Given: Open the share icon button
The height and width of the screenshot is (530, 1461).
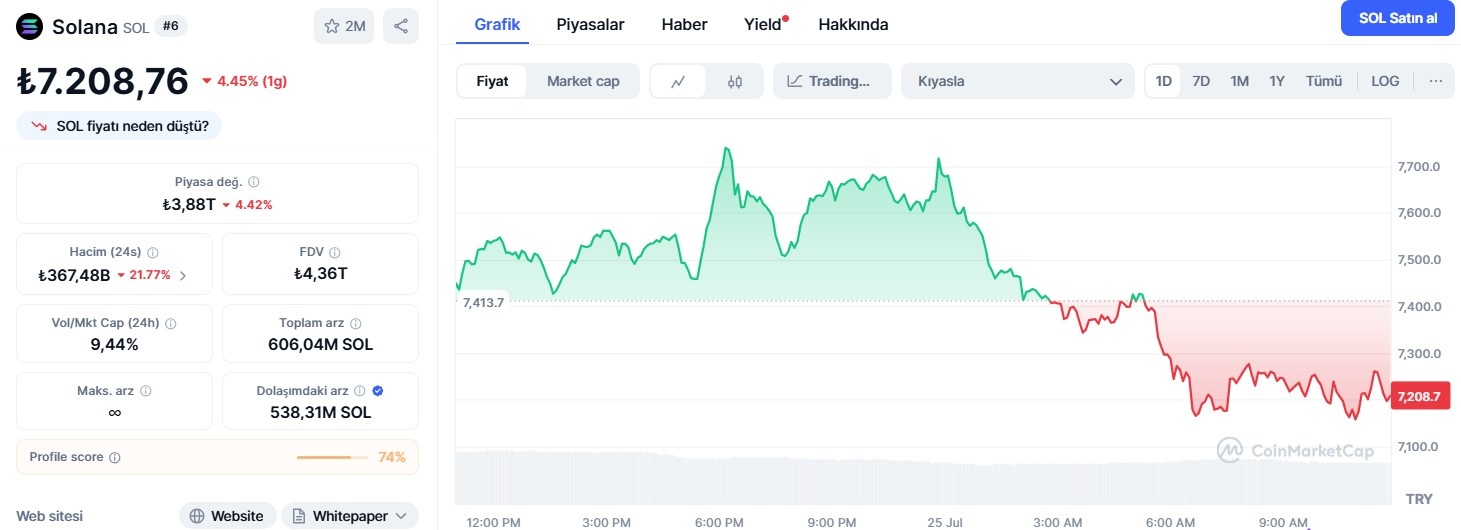Looking at the screenshot, I should [401, 26].
